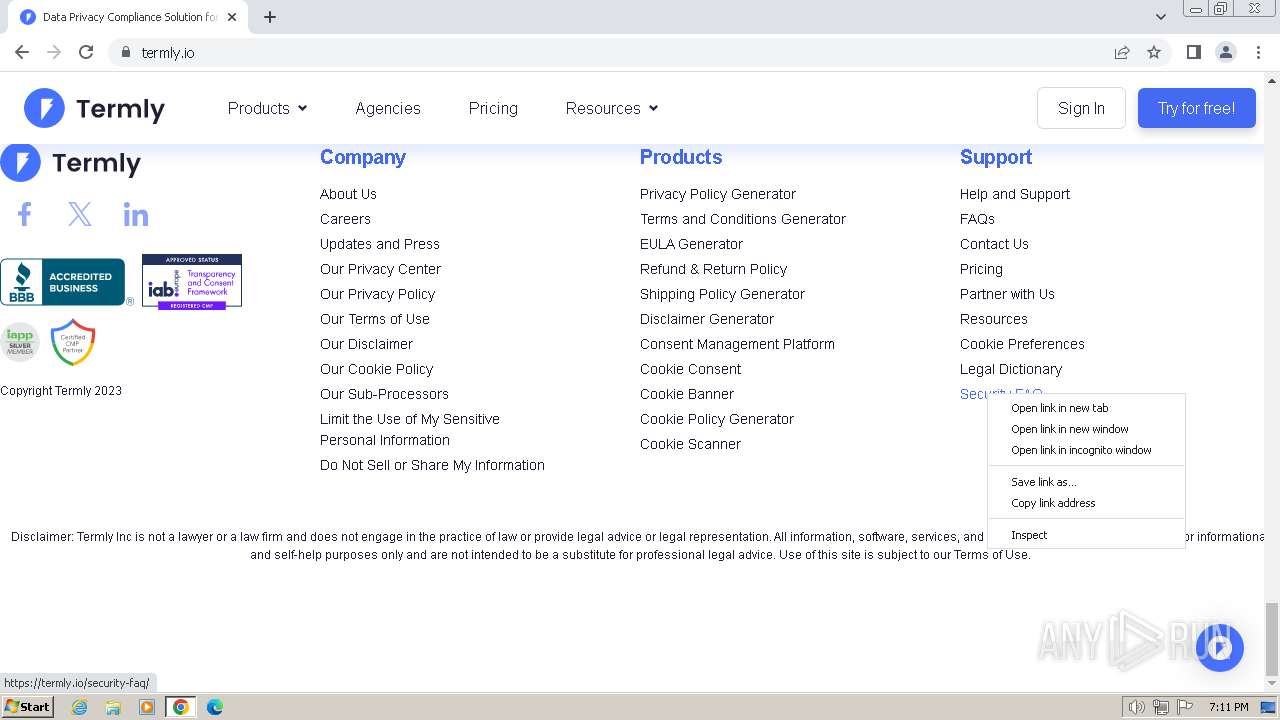This screenshot has height=720, width=1280.
Task: Toggle the browser side panel icon
Action: [1193, 52]
